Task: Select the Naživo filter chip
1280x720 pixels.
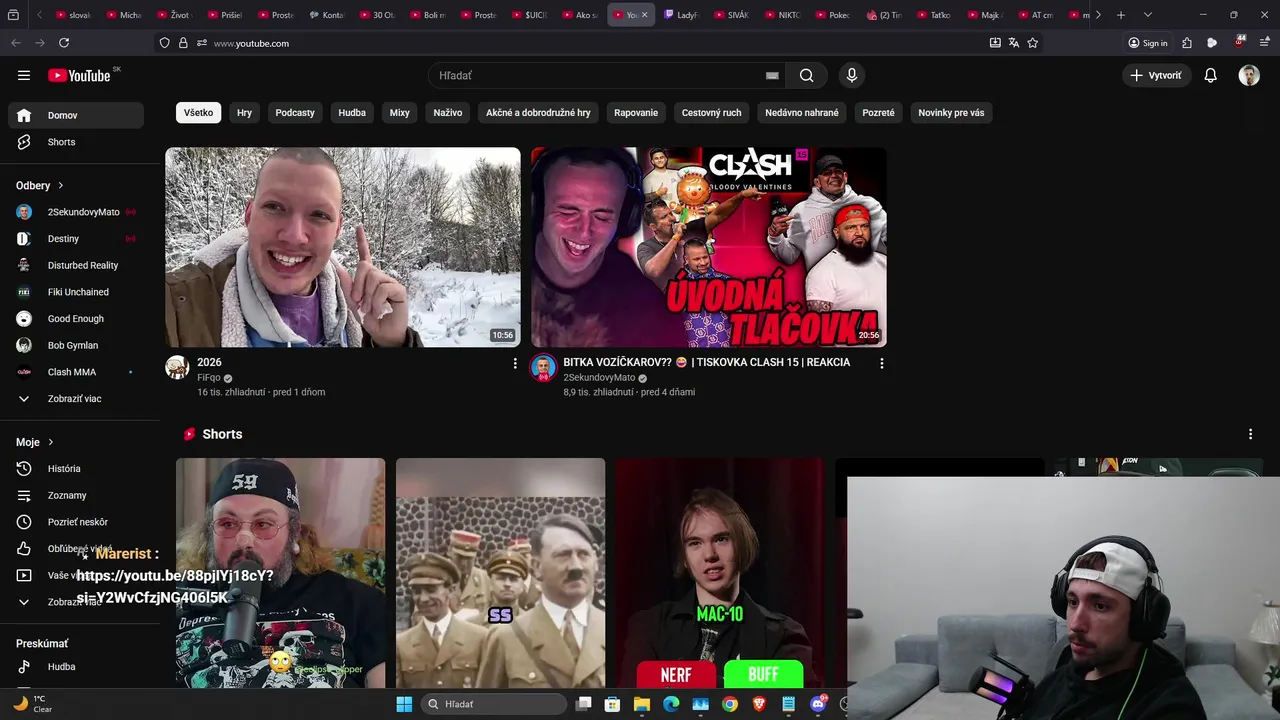Action: pos(448,113)
